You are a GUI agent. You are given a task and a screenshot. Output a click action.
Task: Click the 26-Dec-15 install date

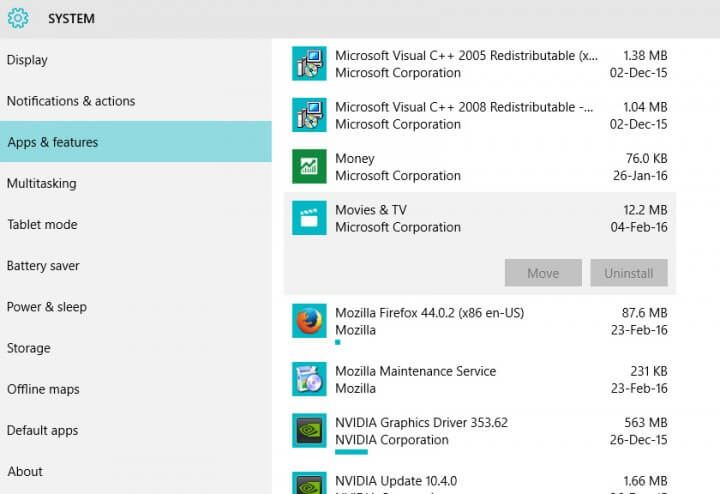639,439
